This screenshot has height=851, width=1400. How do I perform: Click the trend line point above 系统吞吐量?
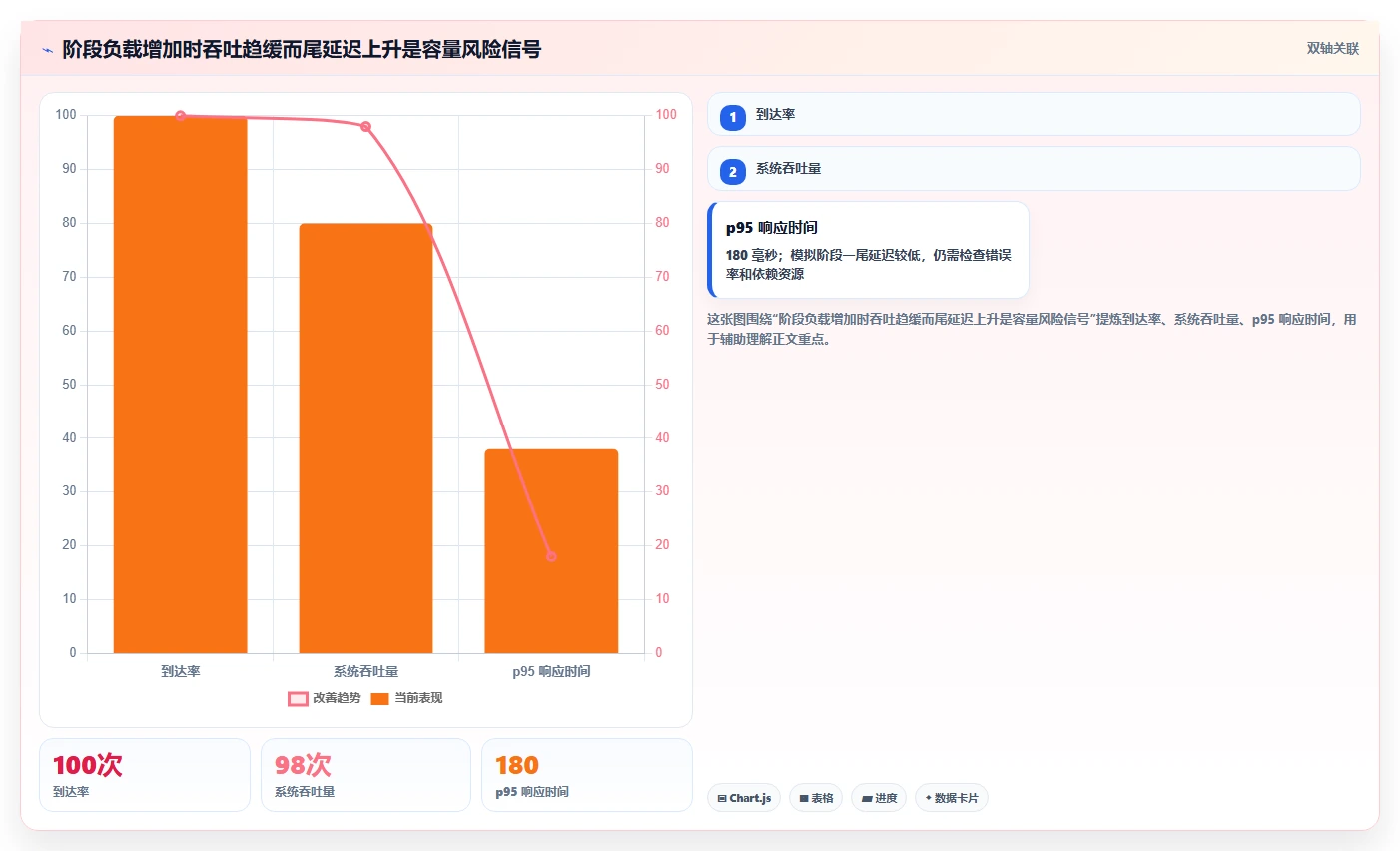click(x=365, y=127)
